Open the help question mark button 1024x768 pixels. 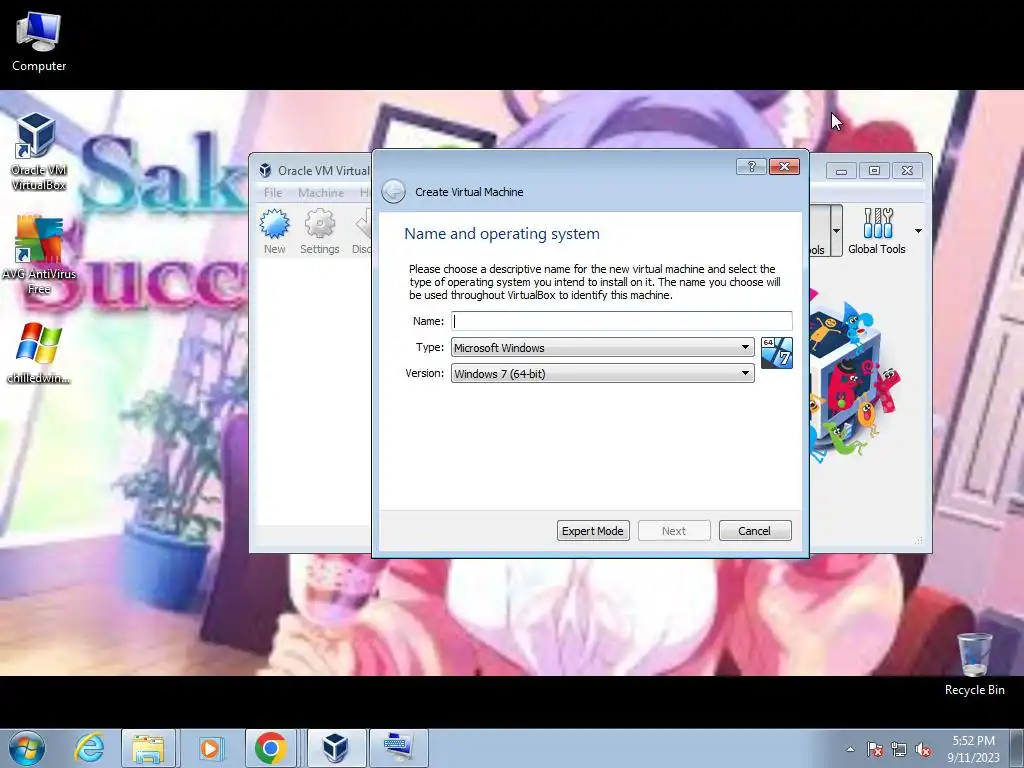click(x=751, y=167)
